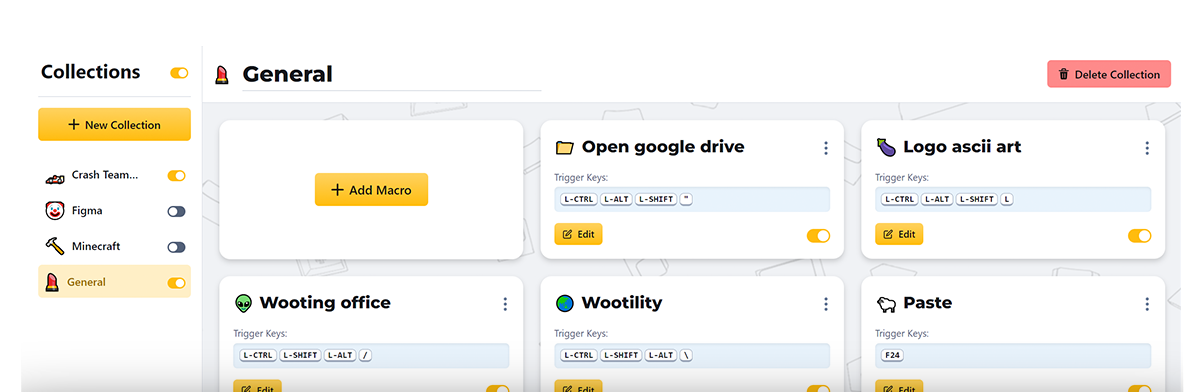Toggle the Figma collection switch on

pyautogui.click(x=177, y=211)
